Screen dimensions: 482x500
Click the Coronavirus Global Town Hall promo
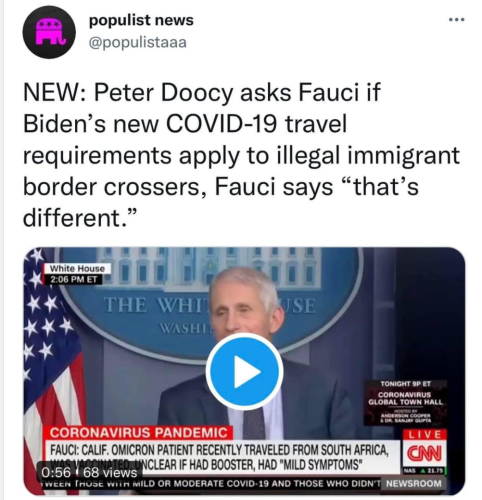[x=405, y=402]
